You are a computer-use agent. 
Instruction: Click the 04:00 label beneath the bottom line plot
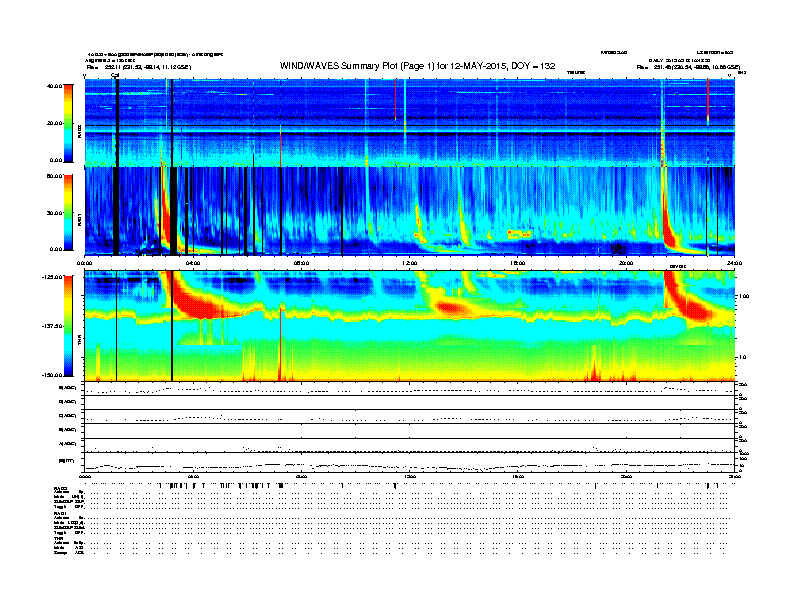[x=193, y=476]
